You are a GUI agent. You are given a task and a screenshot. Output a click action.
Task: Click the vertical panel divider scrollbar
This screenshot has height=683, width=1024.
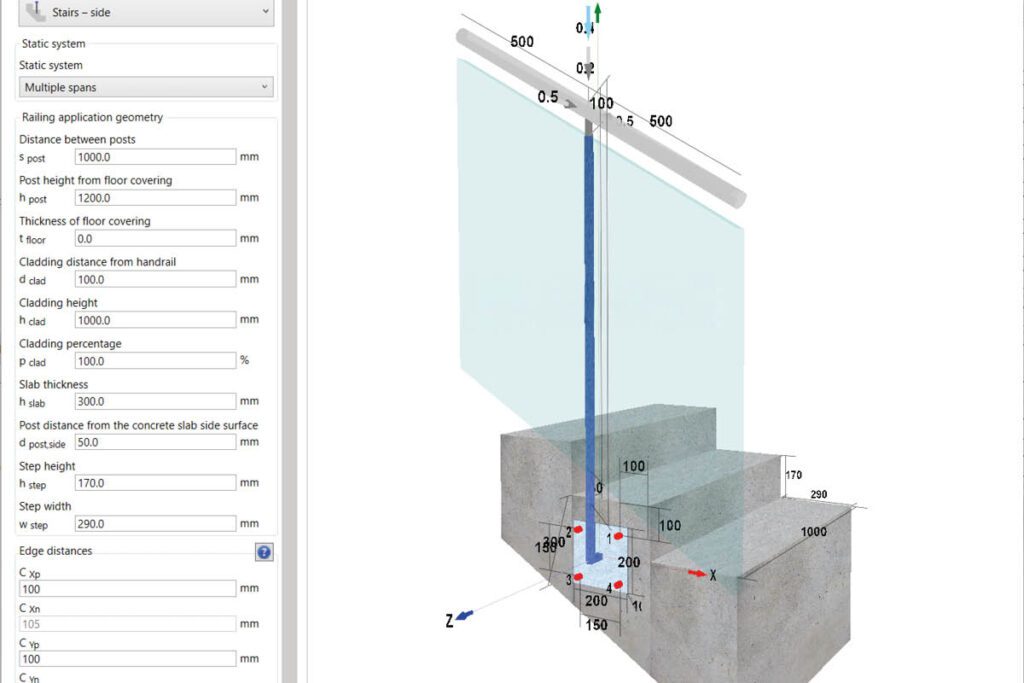pos(290,342)
